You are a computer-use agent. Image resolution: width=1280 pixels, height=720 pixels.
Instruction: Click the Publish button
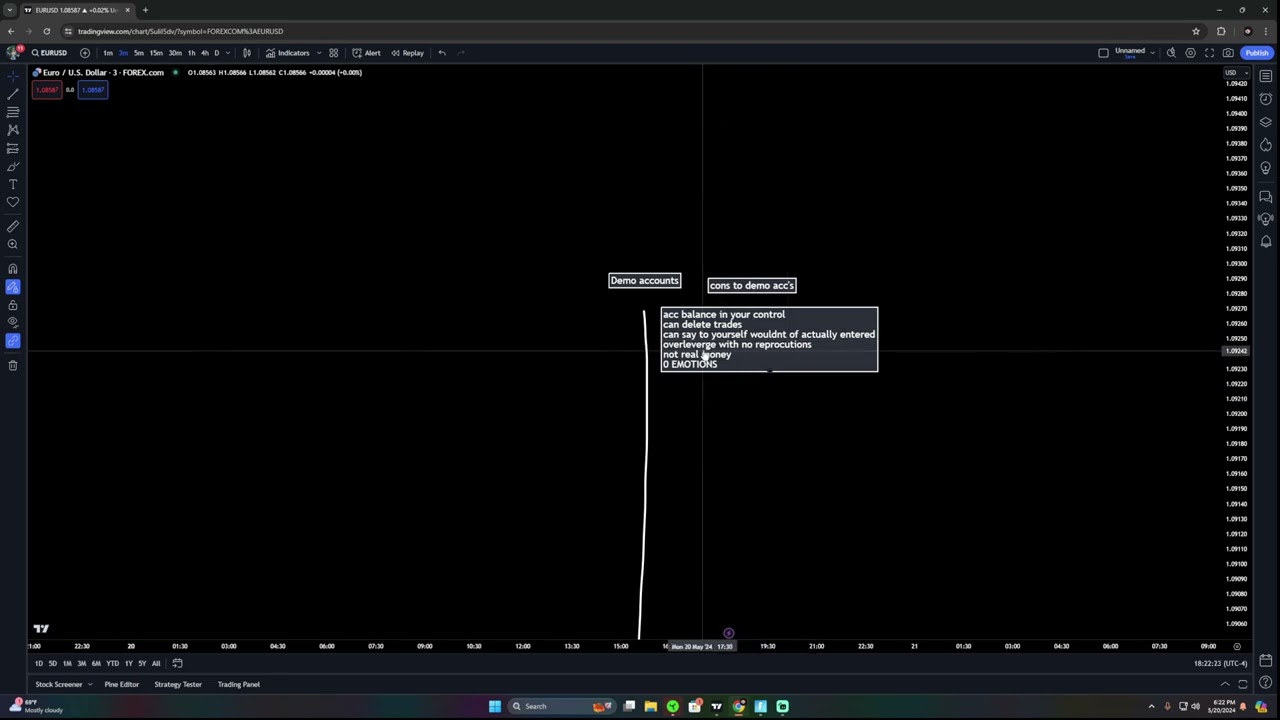[x=1256, y=53]
